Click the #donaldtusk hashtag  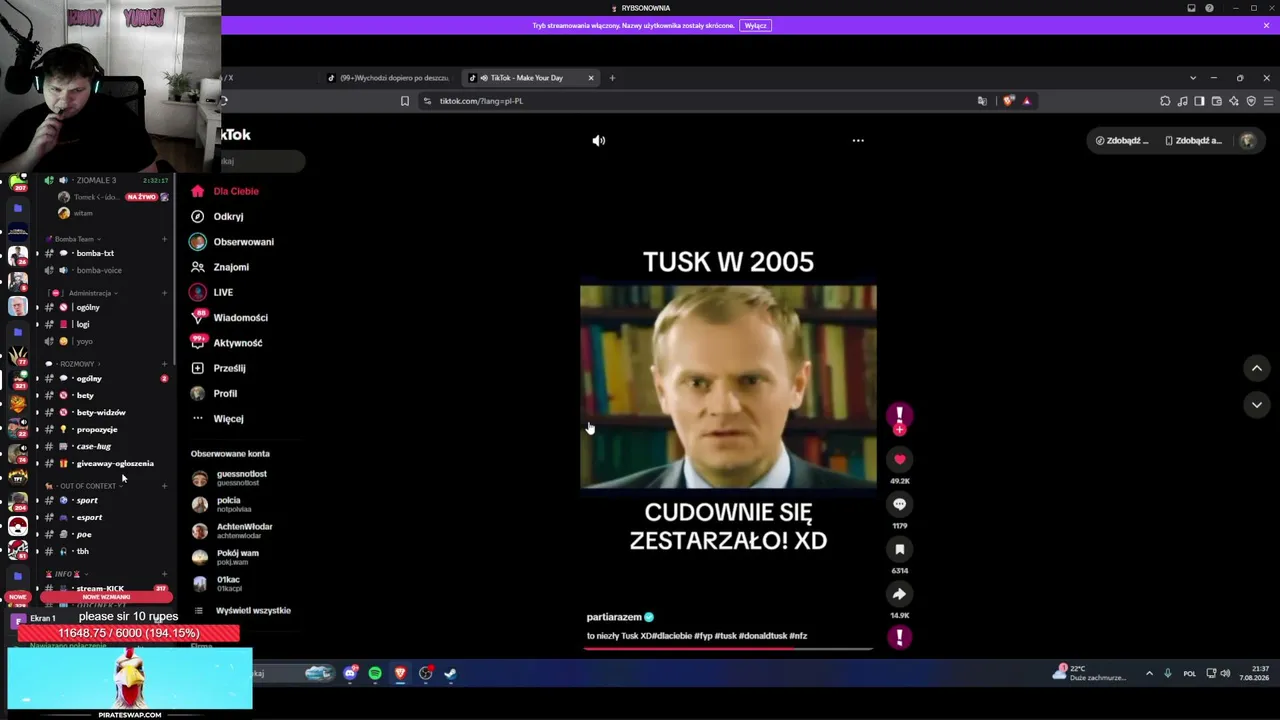pyautogui.click(x=763, y=636)
